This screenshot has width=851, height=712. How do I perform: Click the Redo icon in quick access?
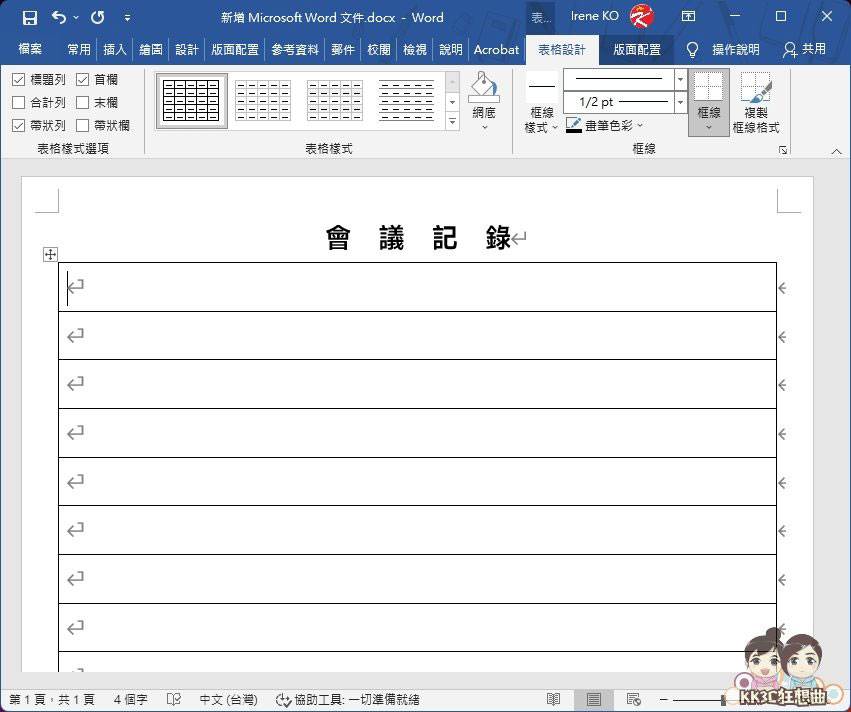97,17
